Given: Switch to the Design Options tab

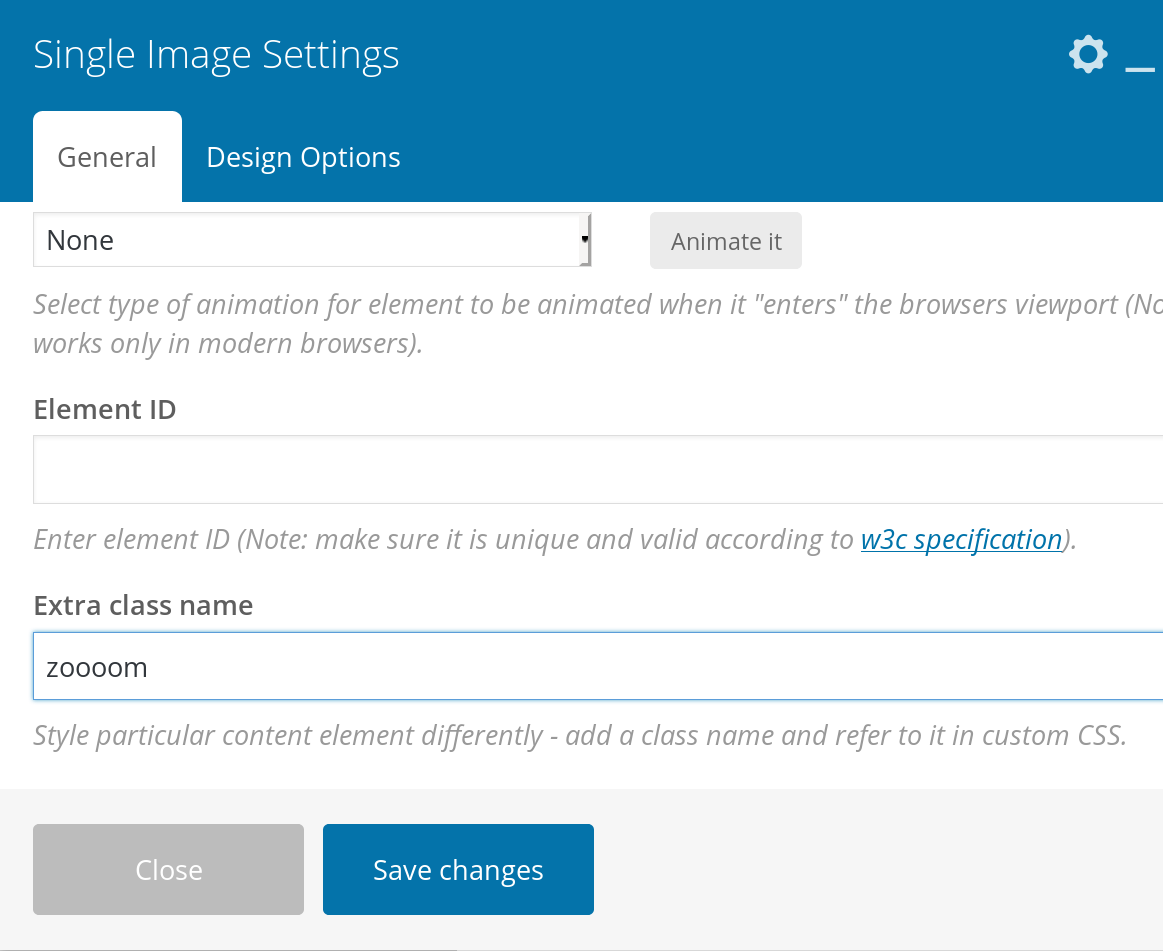Looking at the screenshot, I should click(303, 157).
